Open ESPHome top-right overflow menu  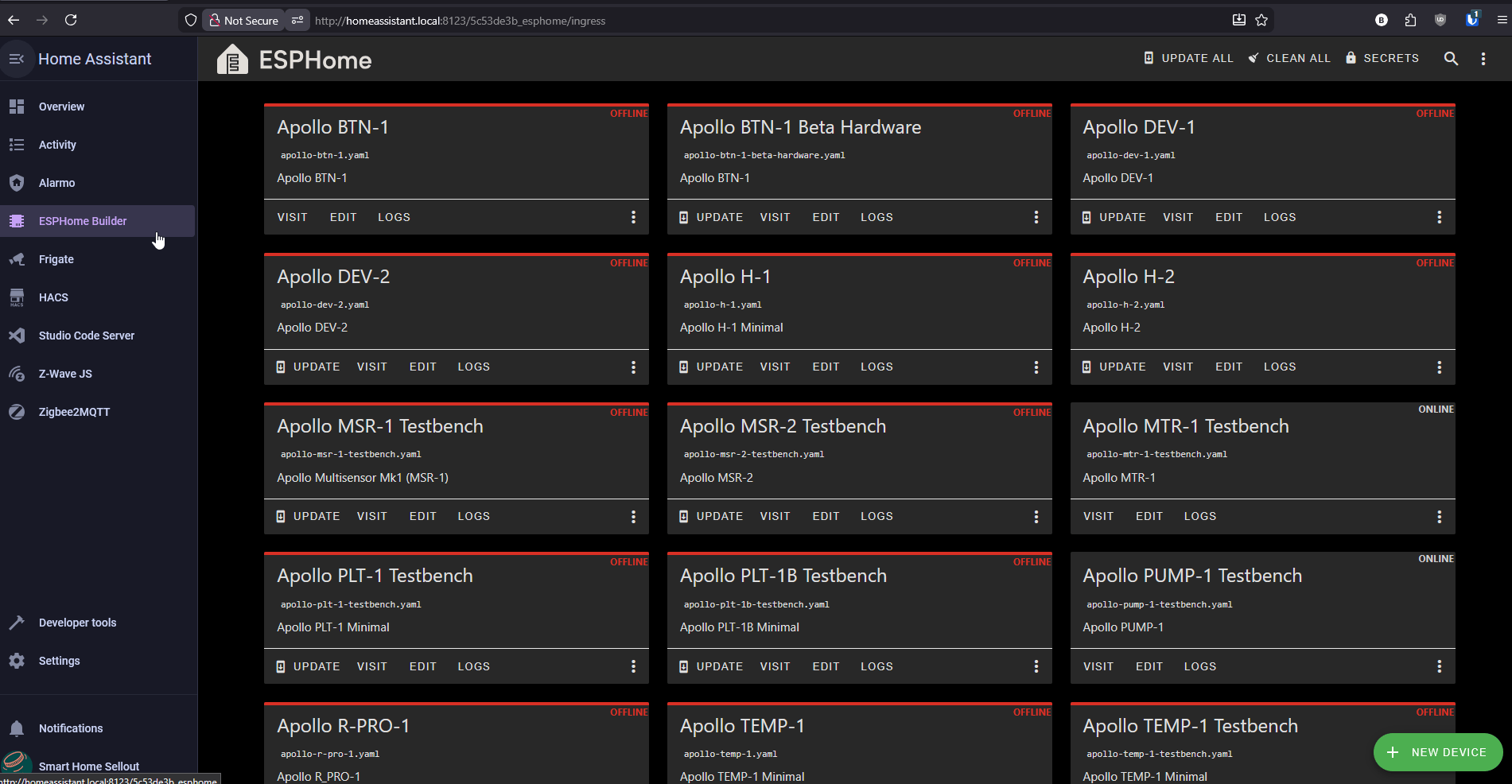pos(1483,58)
